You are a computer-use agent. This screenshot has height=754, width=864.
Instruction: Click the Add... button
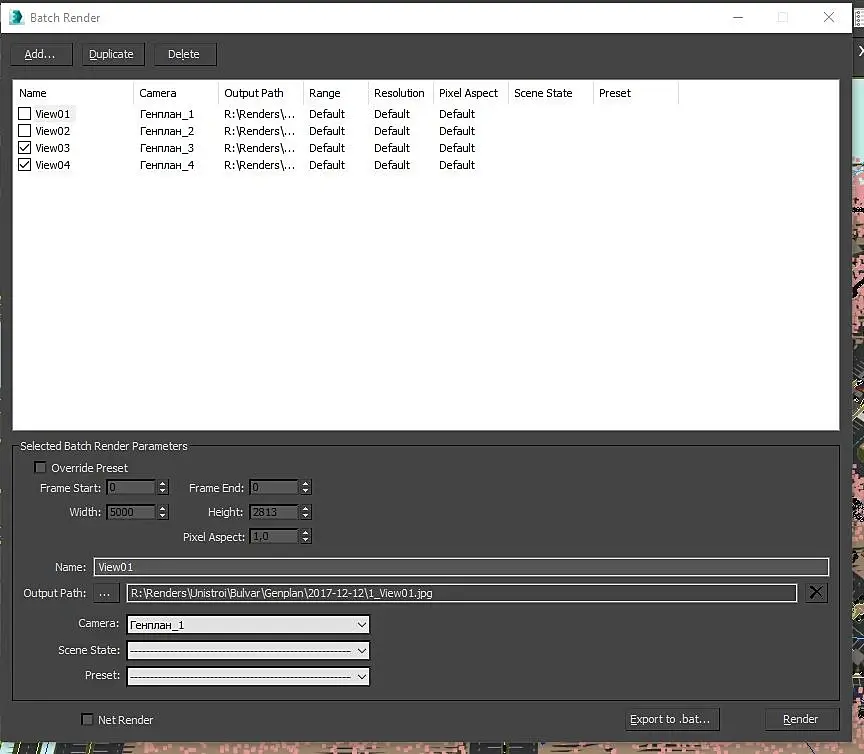(x=41, y=55)
